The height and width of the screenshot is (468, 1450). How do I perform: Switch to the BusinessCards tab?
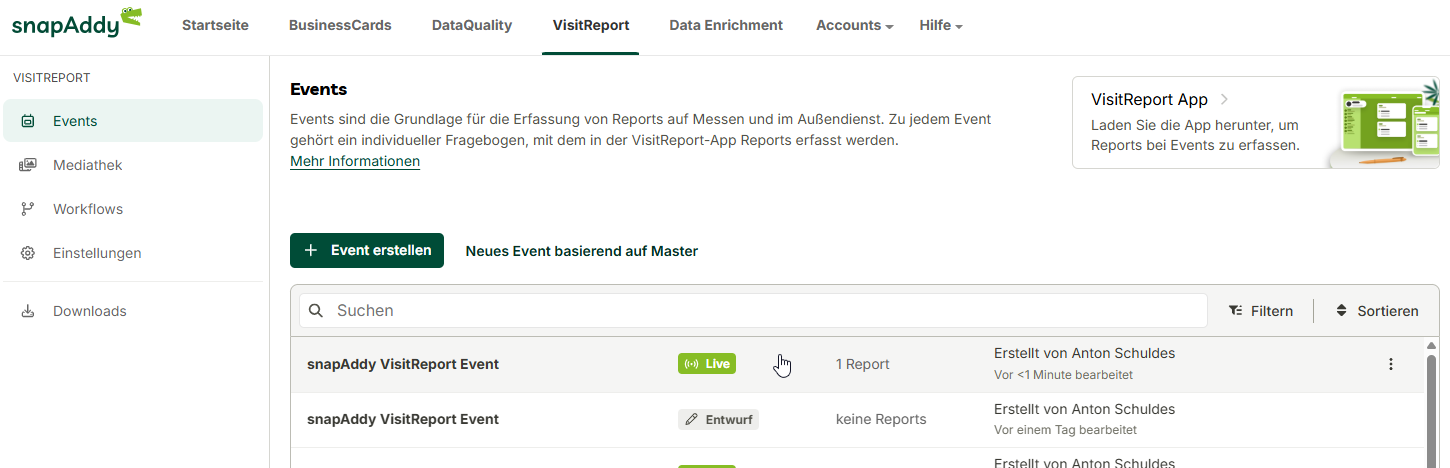[x=340, y=25]
